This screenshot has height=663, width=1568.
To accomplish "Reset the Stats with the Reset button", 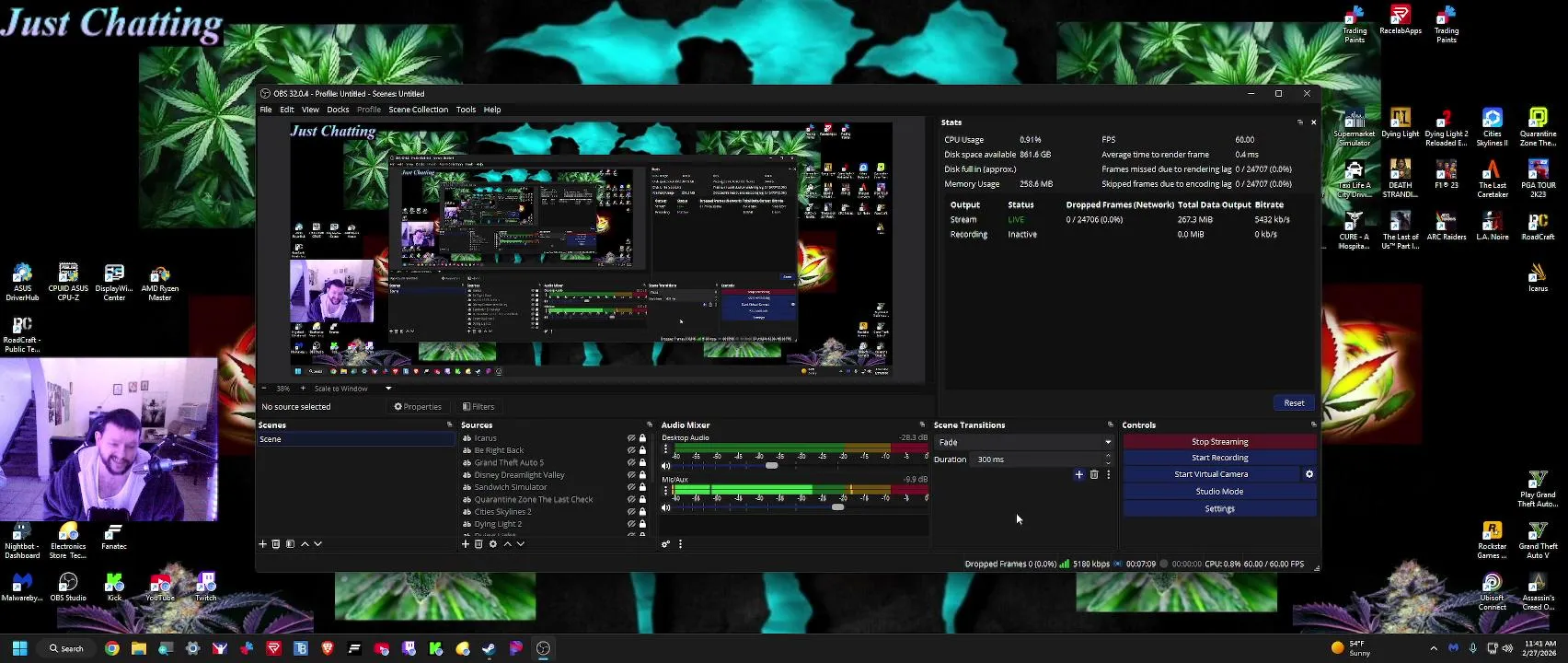I will [1294, 403].
